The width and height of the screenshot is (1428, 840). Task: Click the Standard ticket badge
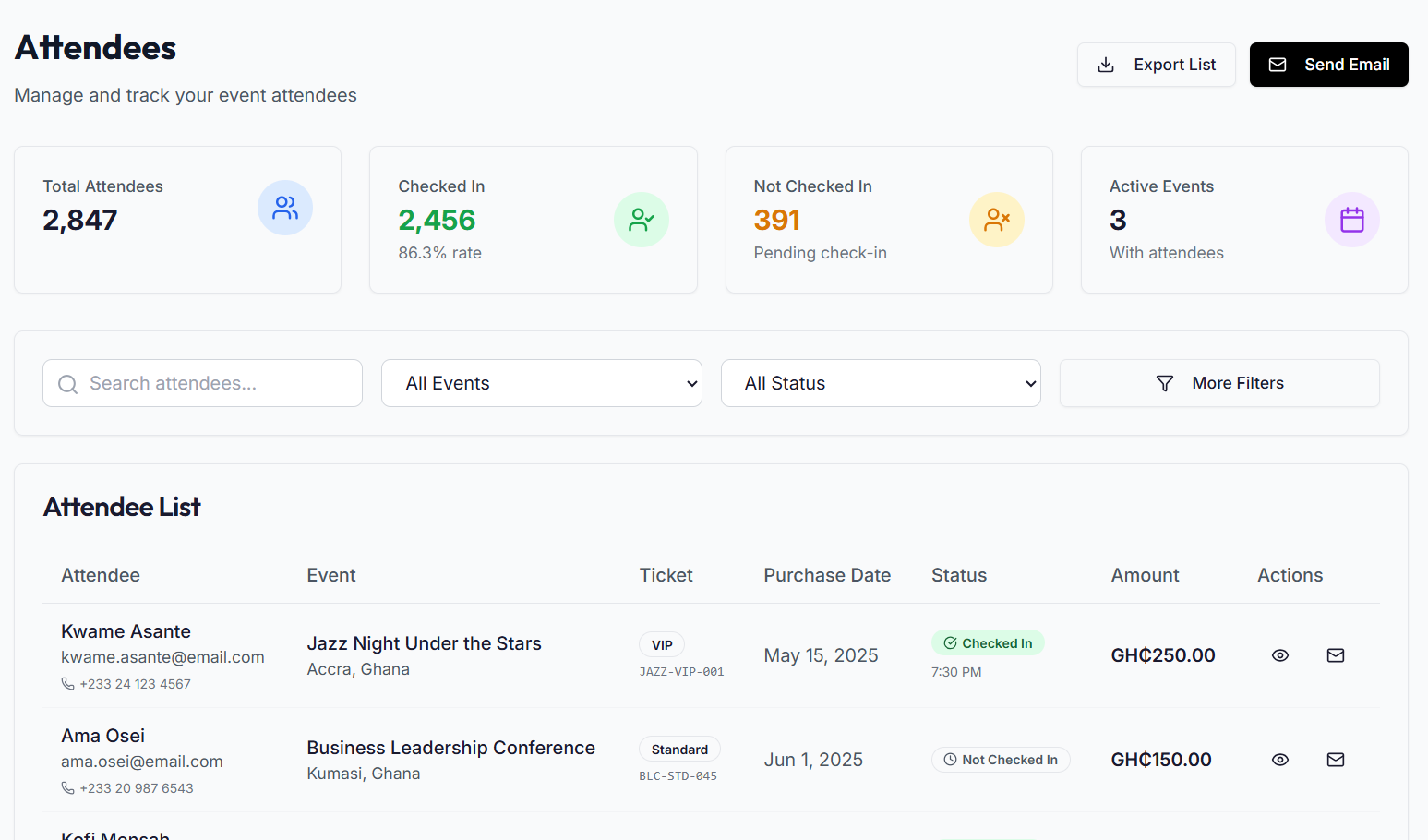[679, 750]
